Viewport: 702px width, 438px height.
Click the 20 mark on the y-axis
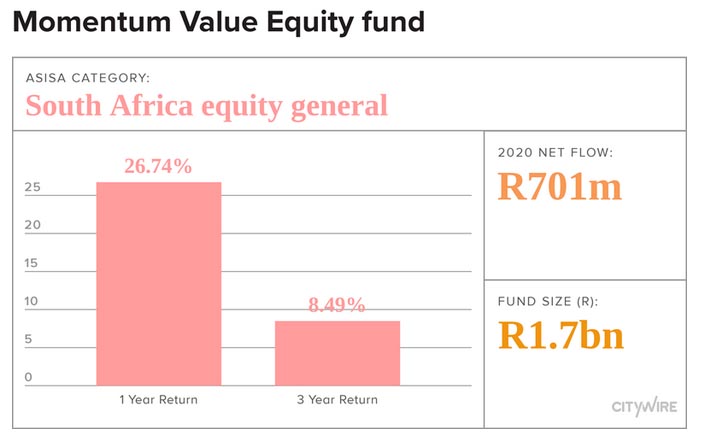click(x=33, y=225)
